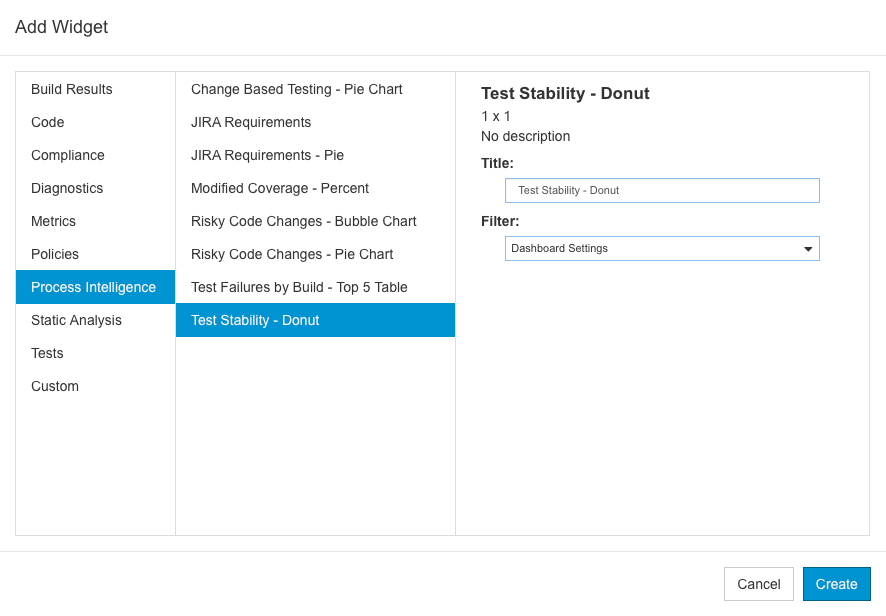
Task: Open the Filter dropdown arrow
Action: (807, 249)
